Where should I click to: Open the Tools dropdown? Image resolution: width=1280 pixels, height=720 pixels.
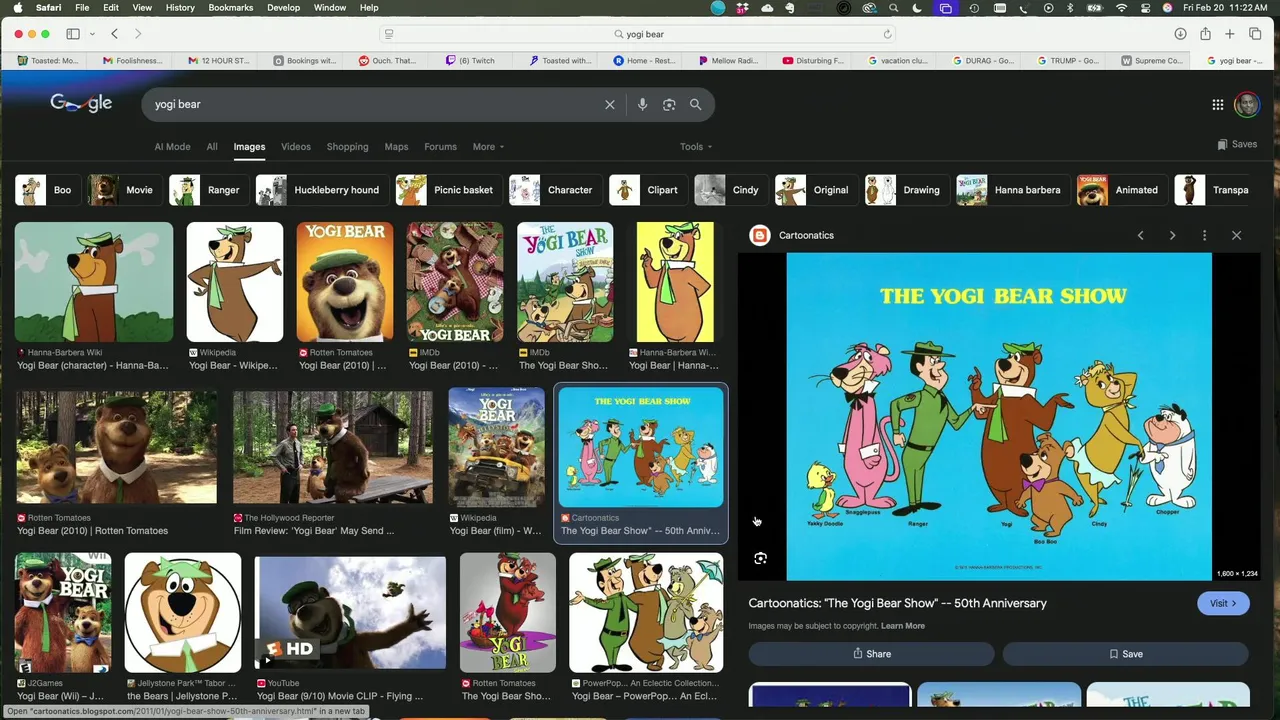tap(696, 147)
